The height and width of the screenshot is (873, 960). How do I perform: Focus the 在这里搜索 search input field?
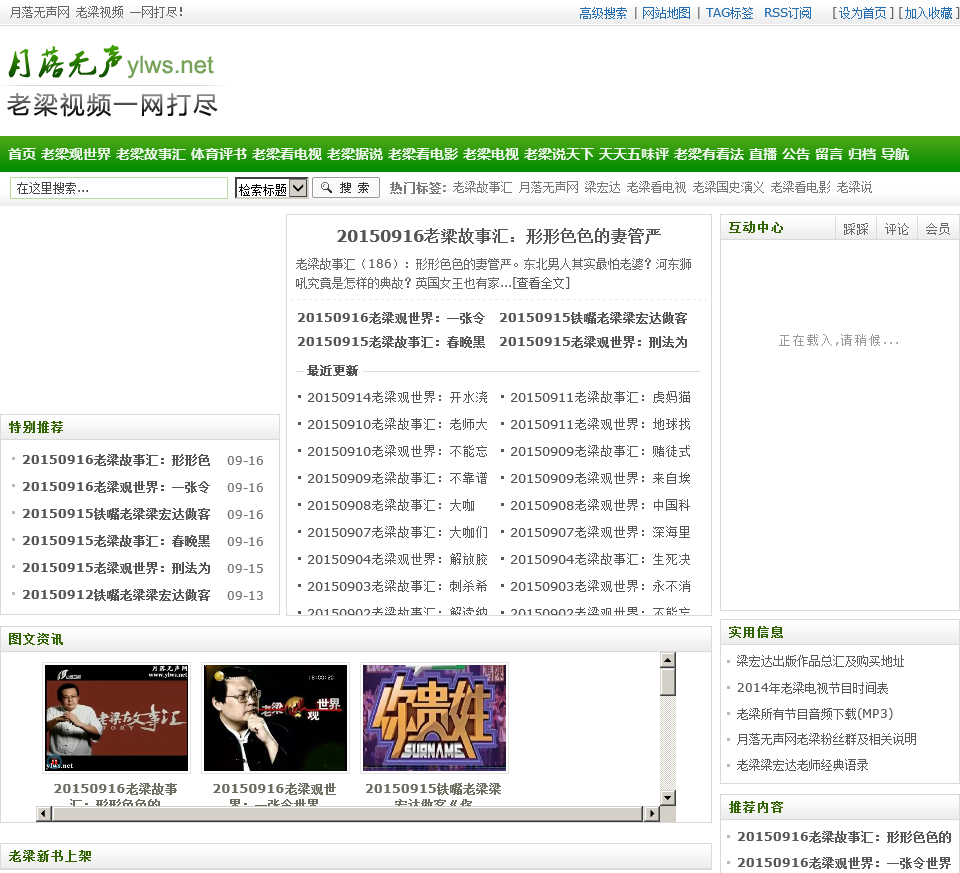click(x=119, y=188)
